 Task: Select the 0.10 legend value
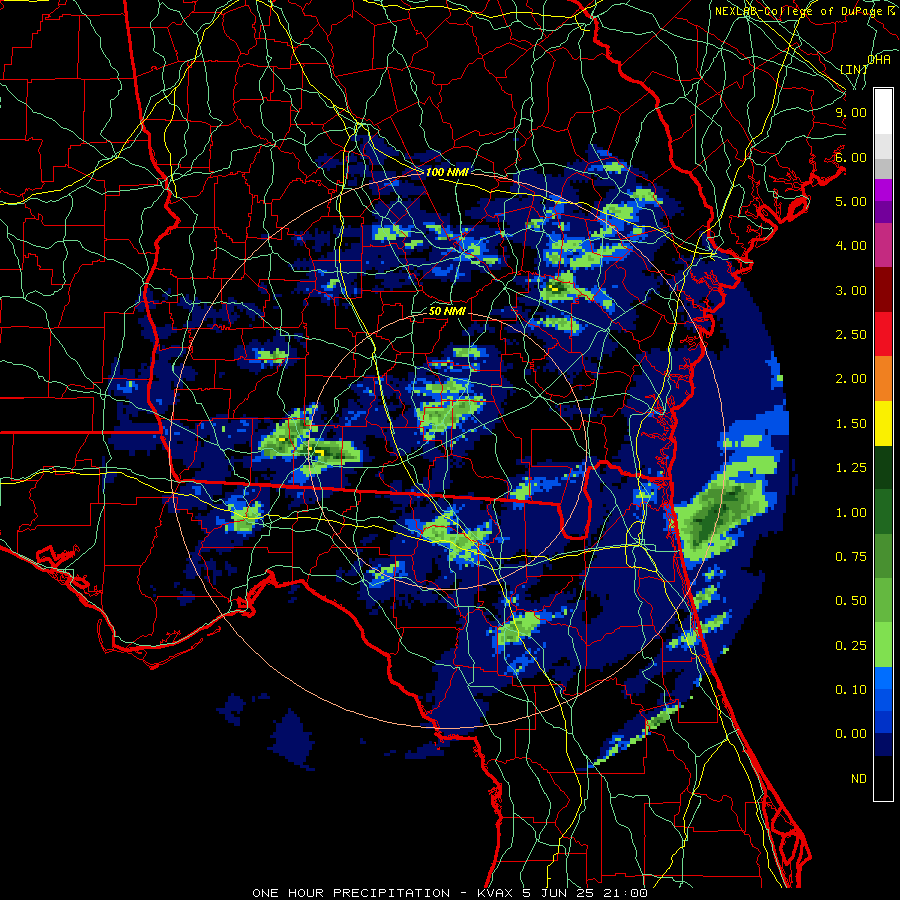click(851, 690)
